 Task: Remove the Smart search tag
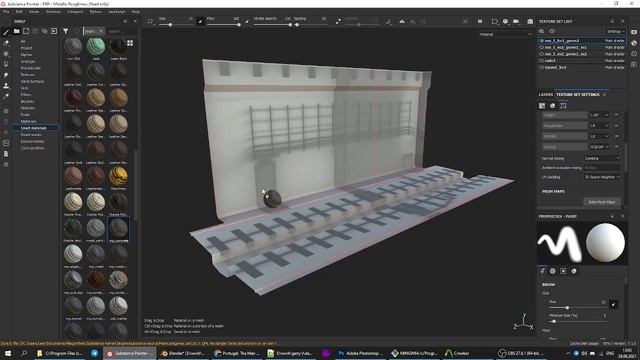coord(101,31)
